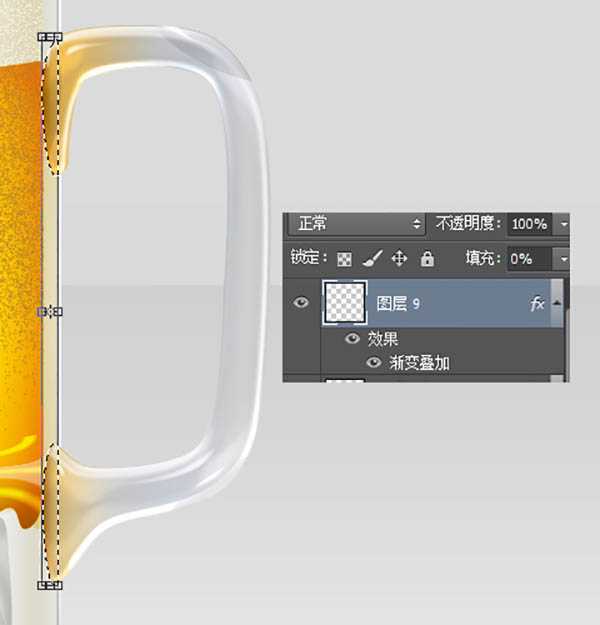The height and width of the screenshot is (625, 600).
Task: Click the 填充 0% fill field
Action: 528,259
